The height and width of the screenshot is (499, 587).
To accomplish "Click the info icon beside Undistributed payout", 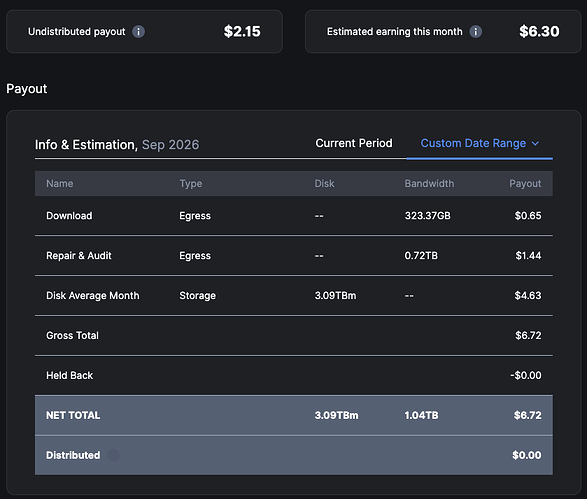I will click(139, 31).
